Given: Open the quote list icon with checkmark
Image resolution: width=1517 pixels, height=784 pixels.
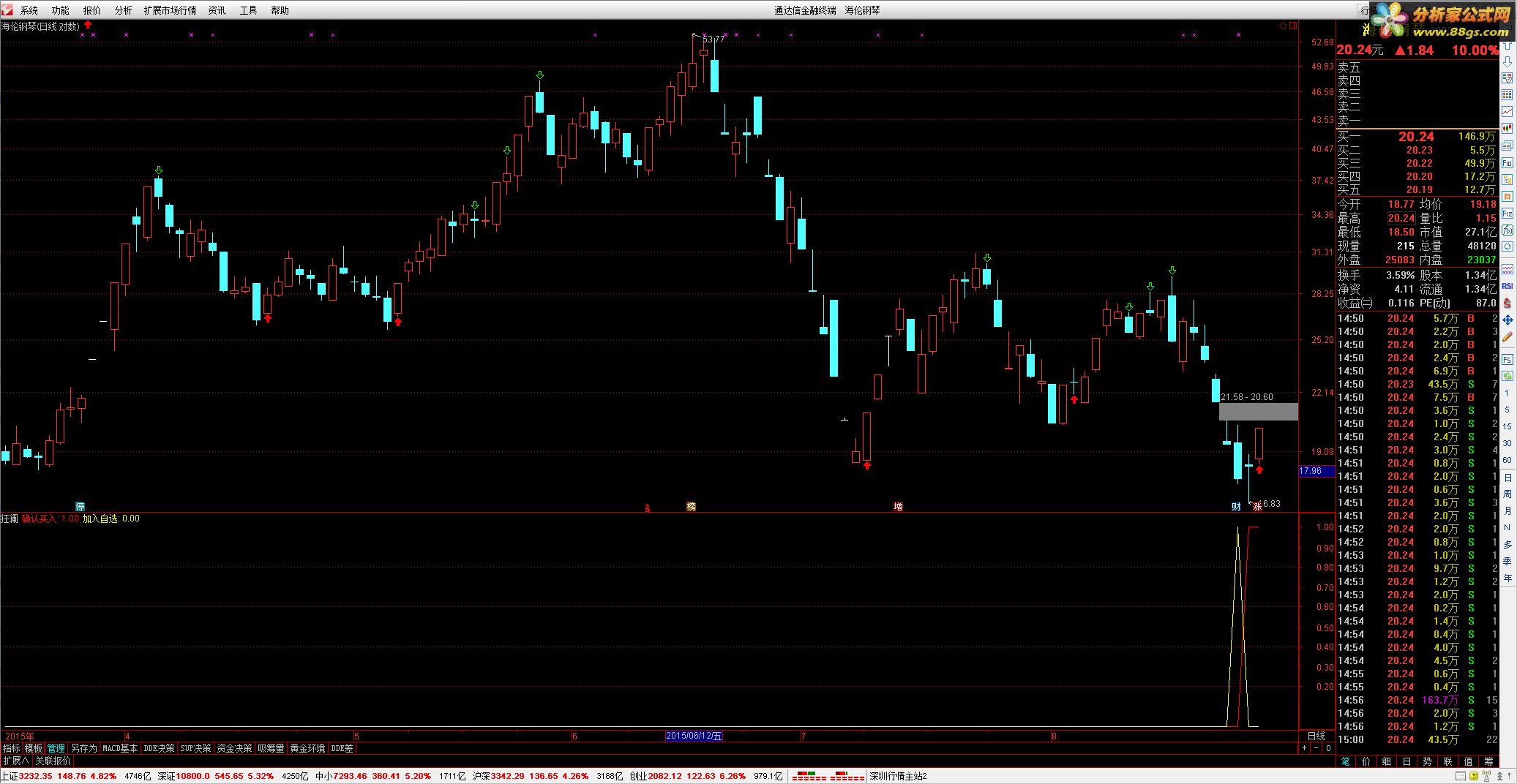Looking at the screenshot, I should (x=1507, y=78).
